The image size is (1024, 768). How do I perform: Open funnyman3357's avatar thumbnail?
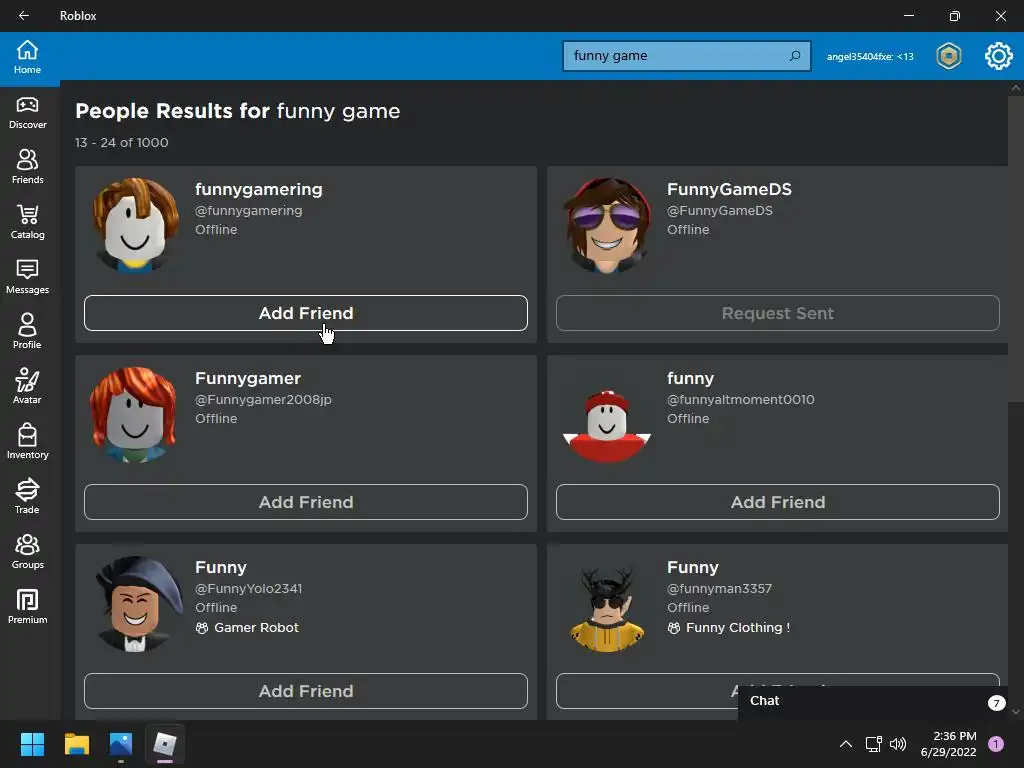coord(607,603)
